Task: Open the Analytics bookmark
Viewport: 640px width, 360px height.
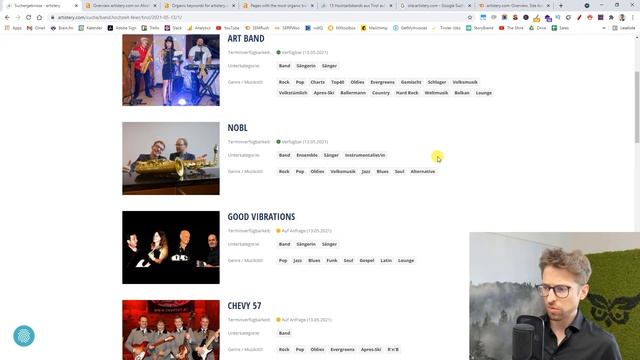Action: tap(199, 28)
